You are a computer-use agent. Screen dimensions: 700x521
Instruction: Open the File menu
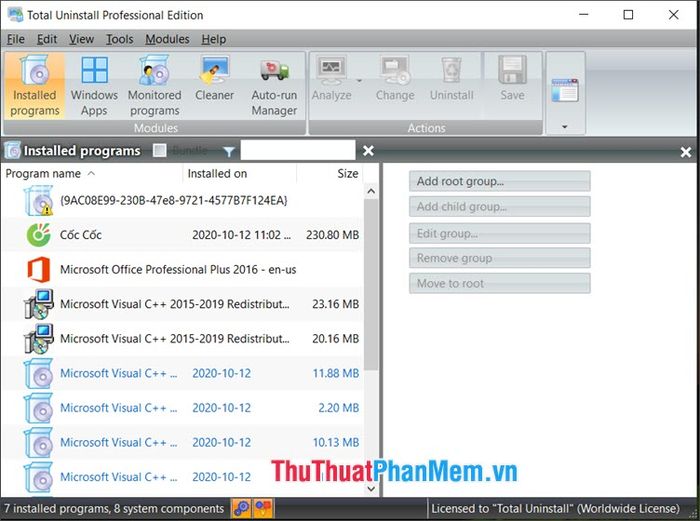tap(16, 39)
